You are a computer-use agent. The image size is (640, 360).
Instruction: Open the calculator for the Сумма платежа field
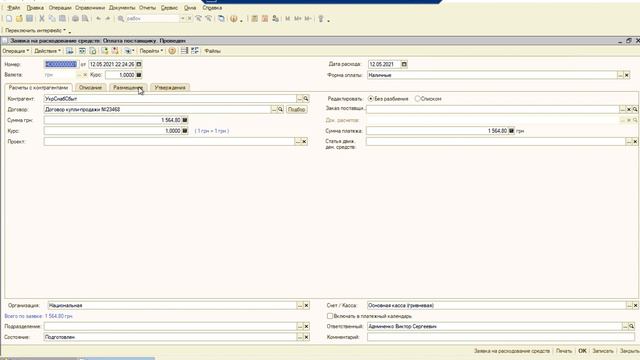(511, 131)
